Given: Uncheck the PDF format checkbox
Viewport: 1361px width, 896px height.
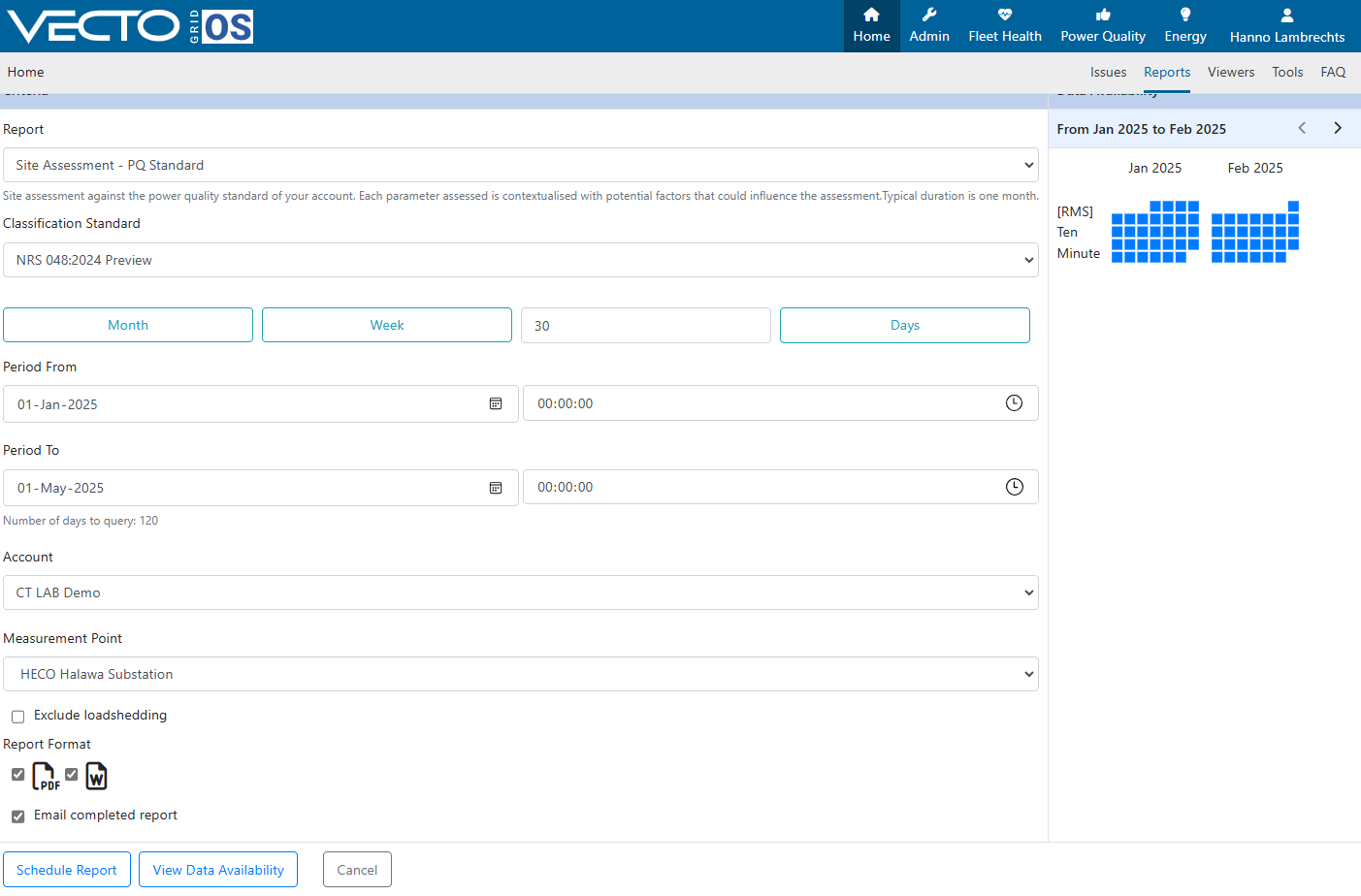Looking at the screenshot, I should click(18, 774).
